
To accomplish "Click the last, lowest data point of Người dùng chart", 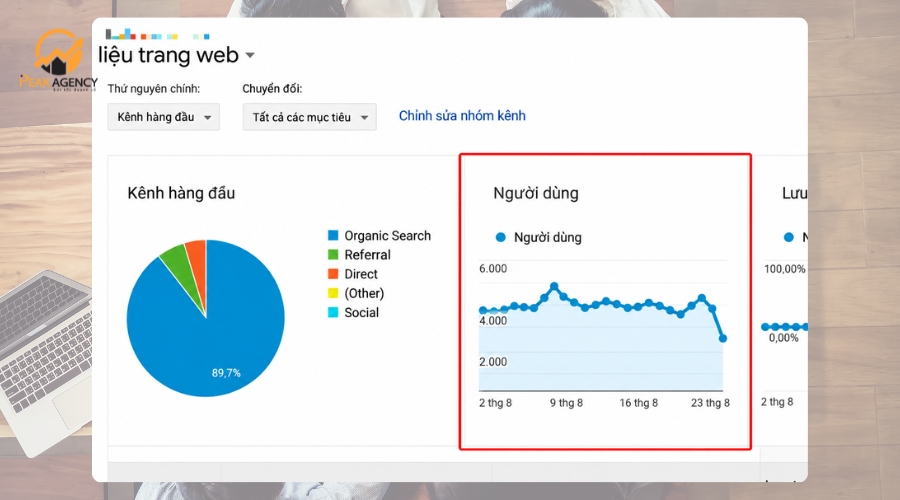I will [x=723, y=339].
